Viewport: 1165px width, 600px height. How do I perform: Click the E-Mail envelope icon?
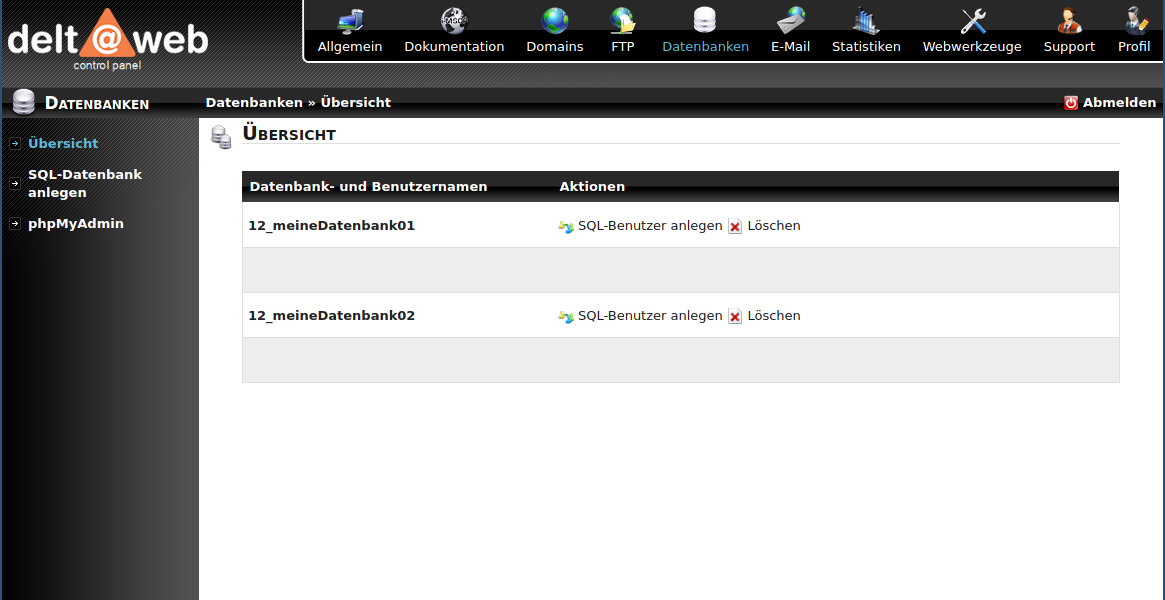pos(790,21)
